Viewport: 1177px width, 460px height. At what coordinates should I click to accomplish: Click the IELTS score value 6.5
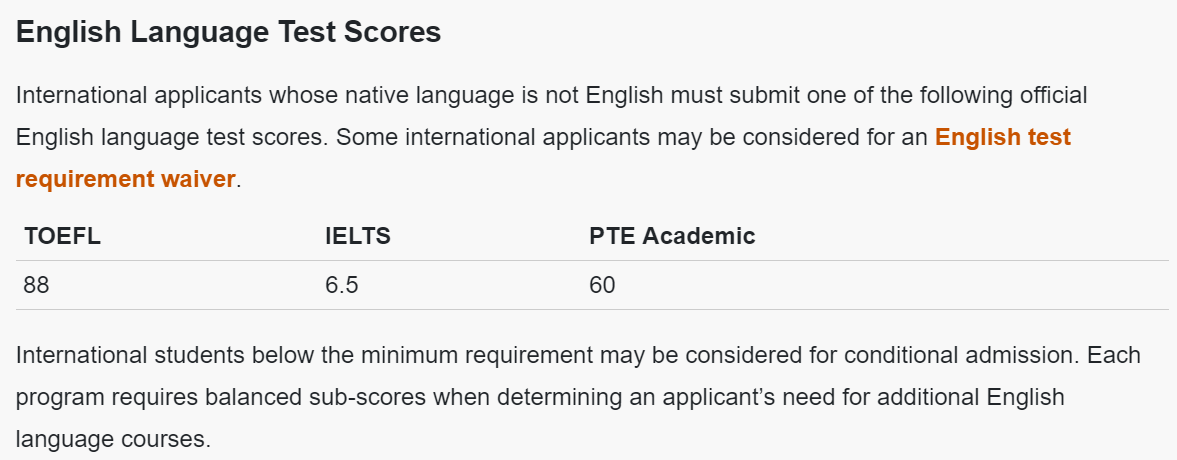(x=342, y=285)
